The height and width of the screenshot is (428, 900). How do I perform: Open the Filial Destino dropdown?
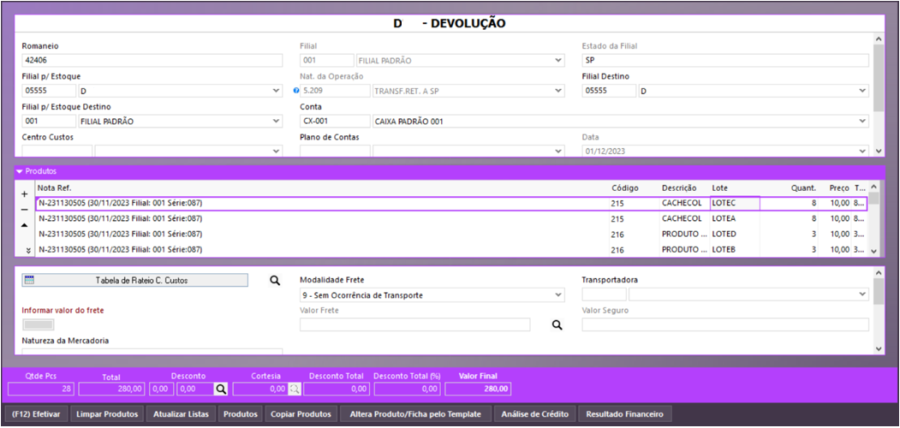click(x=862, y=91)
